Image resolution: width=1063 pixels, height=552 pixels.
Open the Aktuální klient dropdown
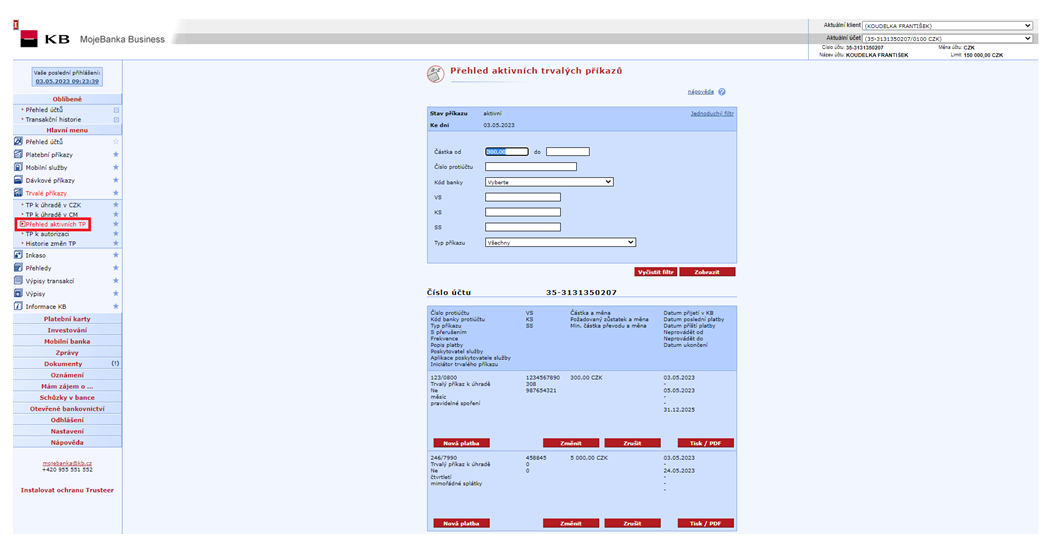pyautogui.click(x=946, y=25)
